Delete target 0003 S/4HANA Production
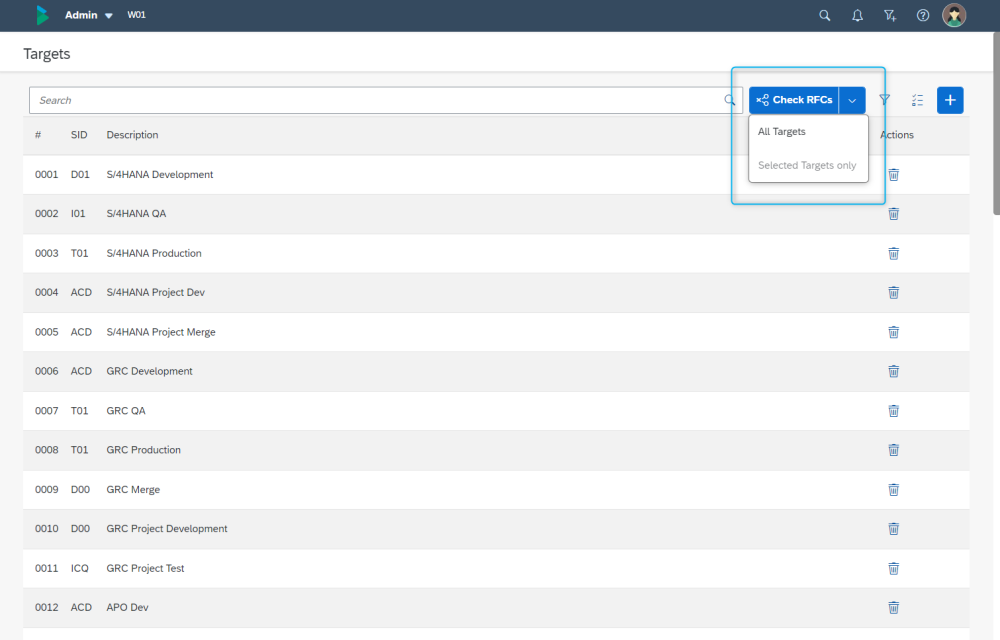The image size is (1000, 640). (x=893, y=254)
